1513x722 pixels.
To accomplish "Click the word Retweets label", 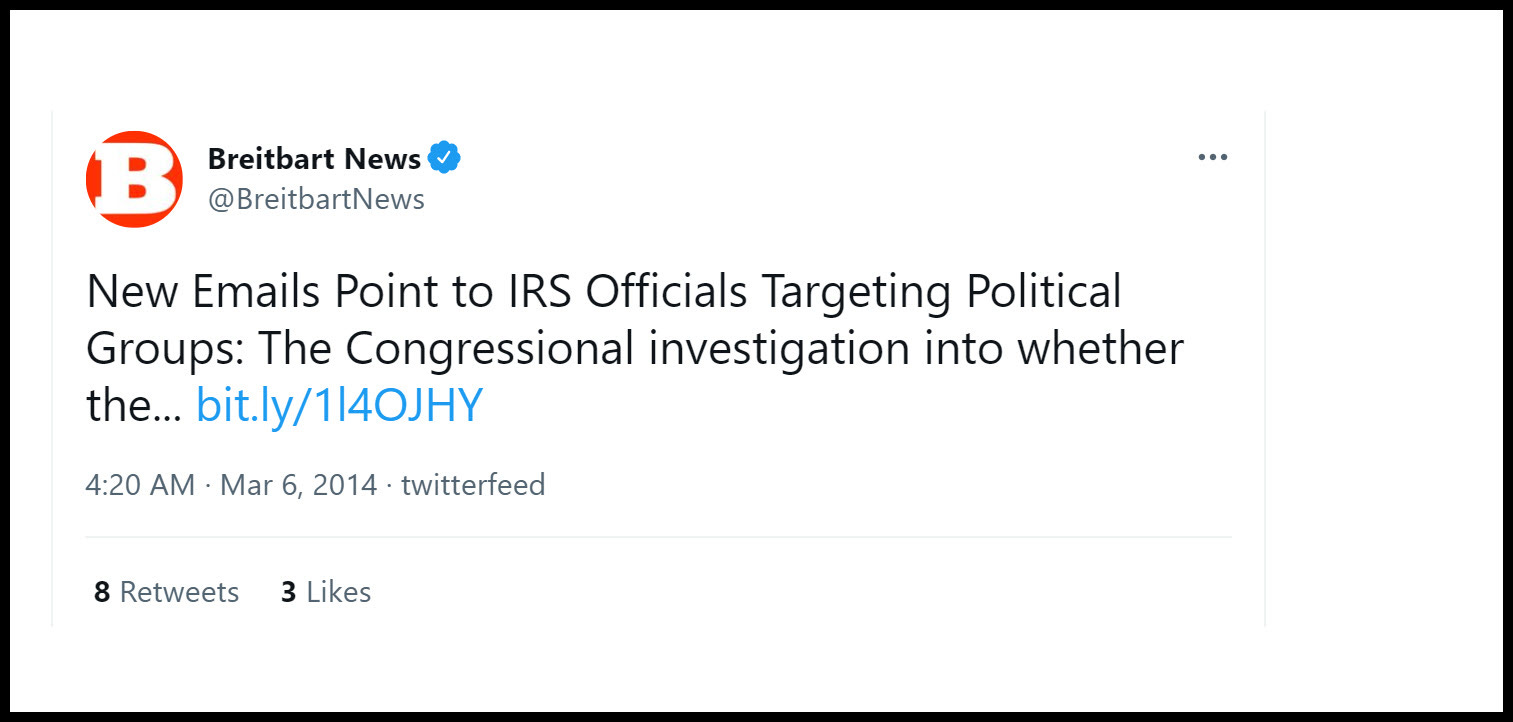I will [x=180, y=592].
